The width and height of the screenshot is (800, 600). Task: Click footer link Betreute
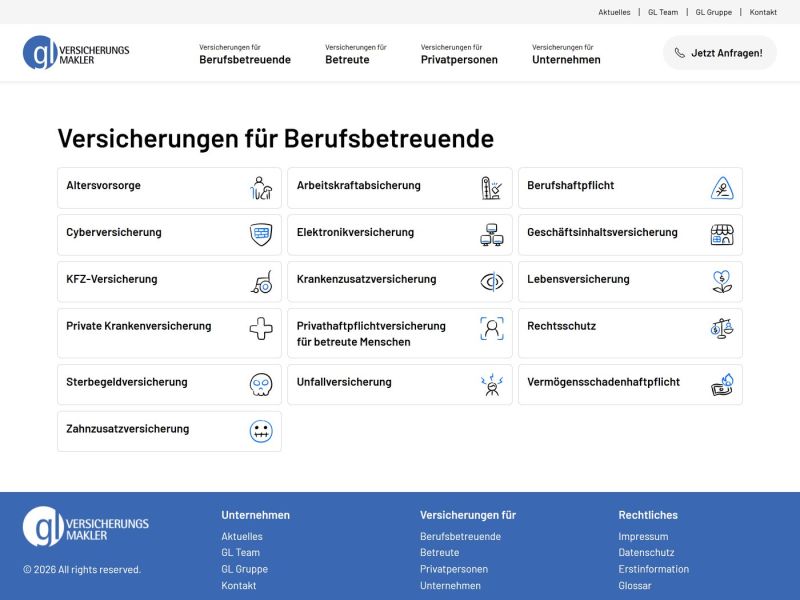point(439,553)
